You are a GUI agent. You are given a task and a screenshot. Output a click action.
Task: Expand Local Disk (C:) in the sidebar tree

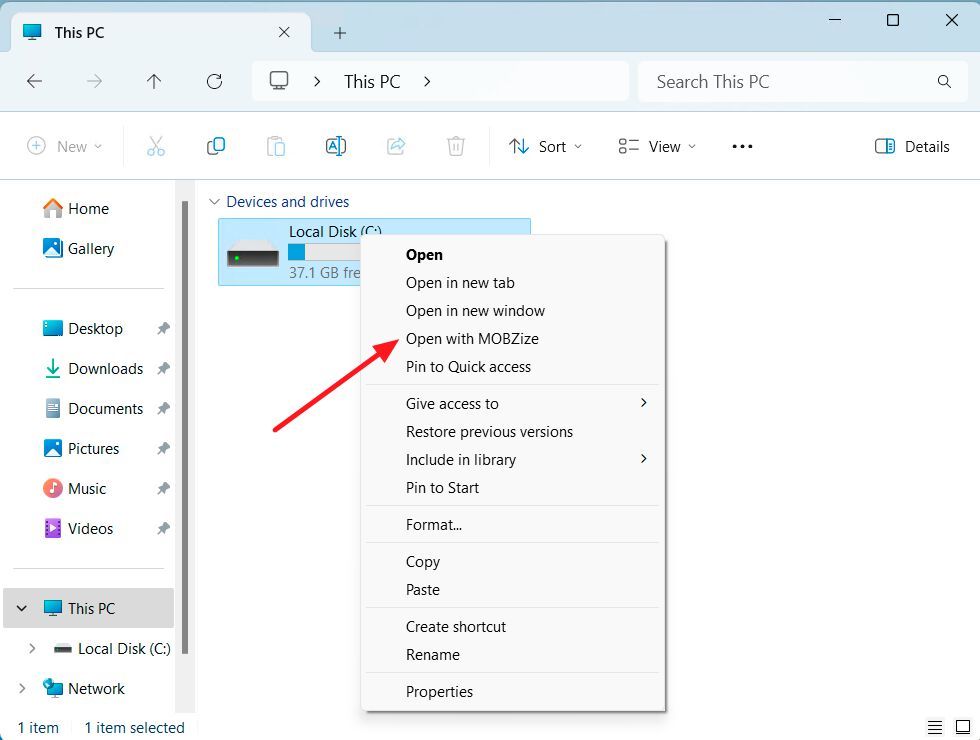(x=33, y=648)
